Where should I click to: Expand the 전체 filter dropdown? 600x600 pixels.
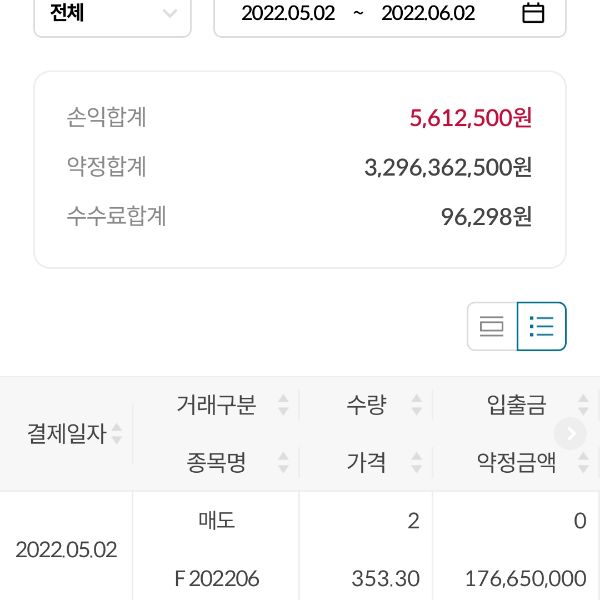pos(112,14)
